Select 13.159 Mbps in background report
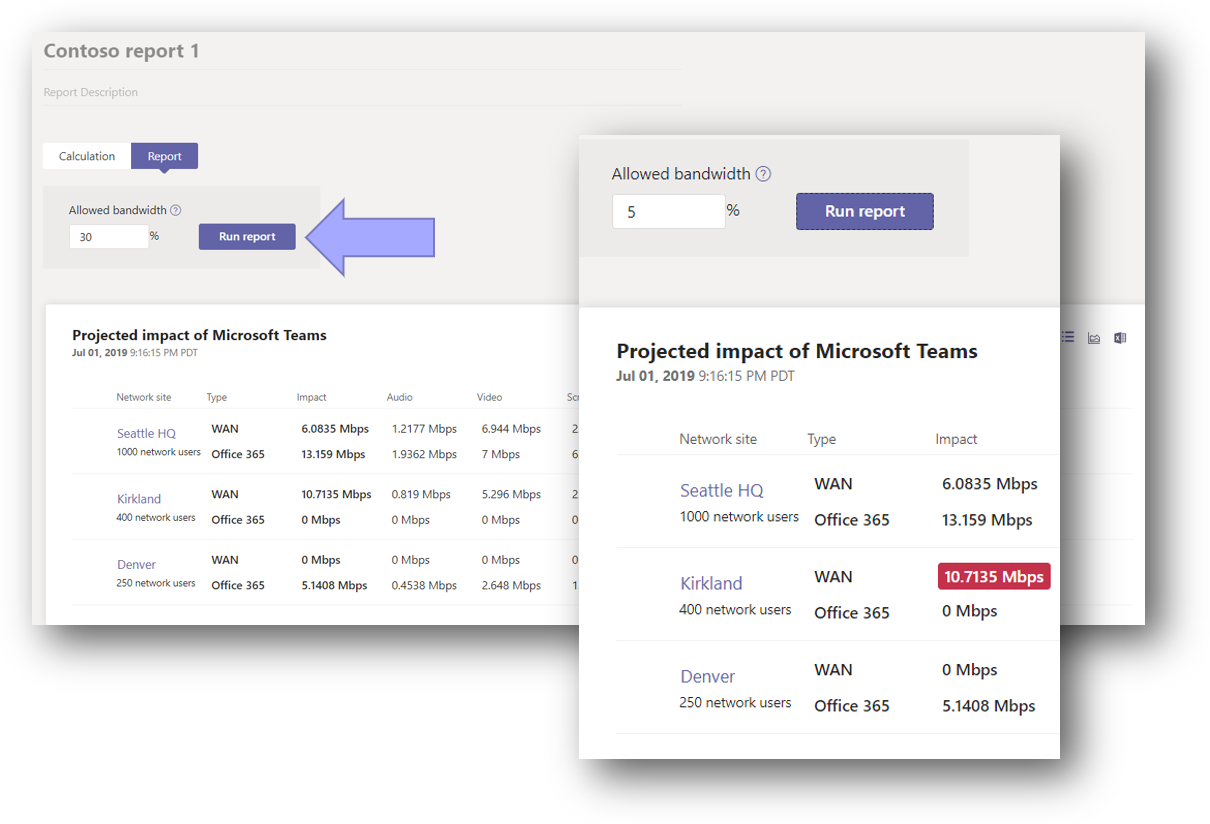 pyautogui.click(x=333, y=454)
